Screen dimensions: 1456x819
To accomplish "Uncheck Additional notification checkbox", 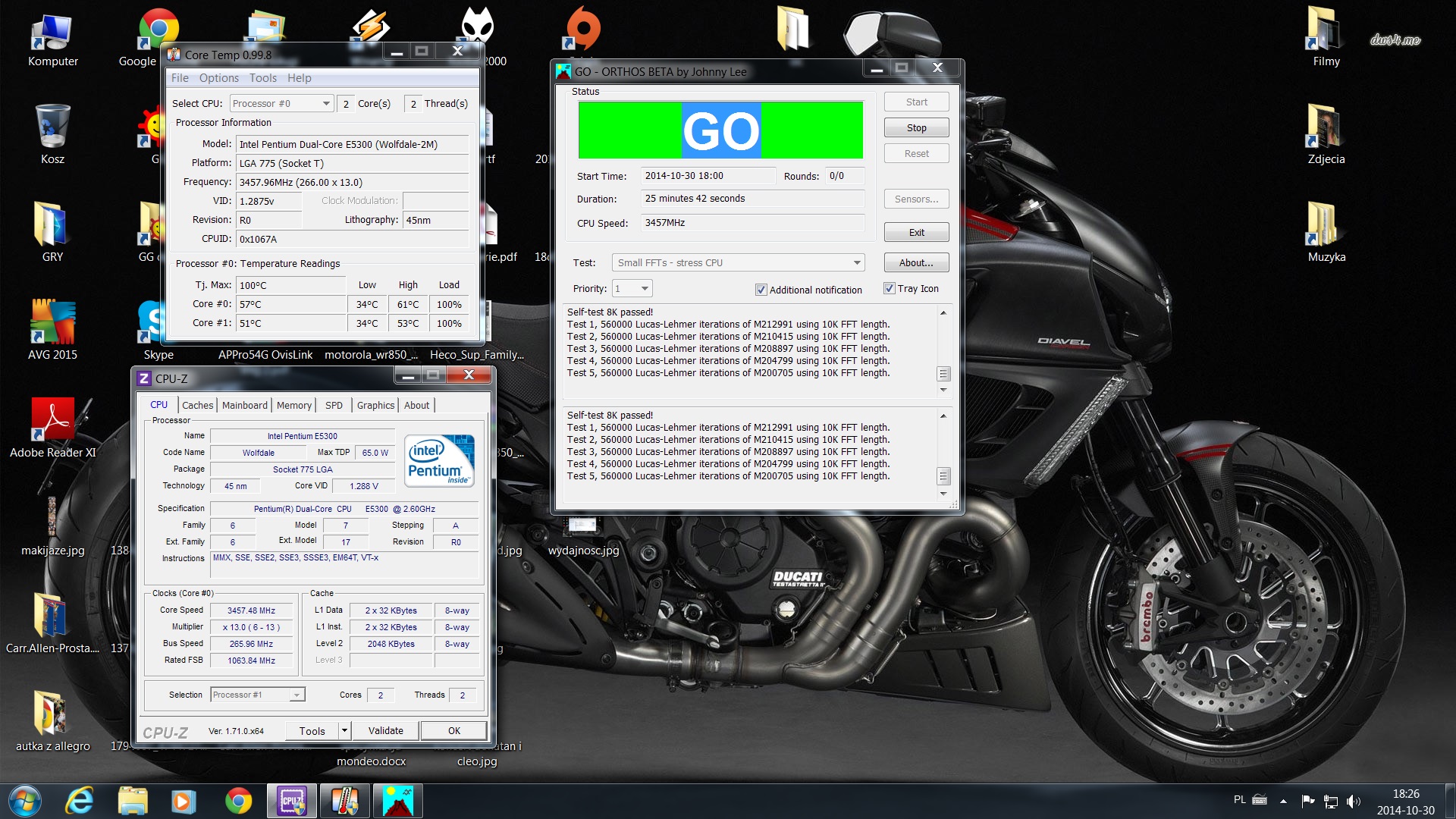I will point(761,290).
